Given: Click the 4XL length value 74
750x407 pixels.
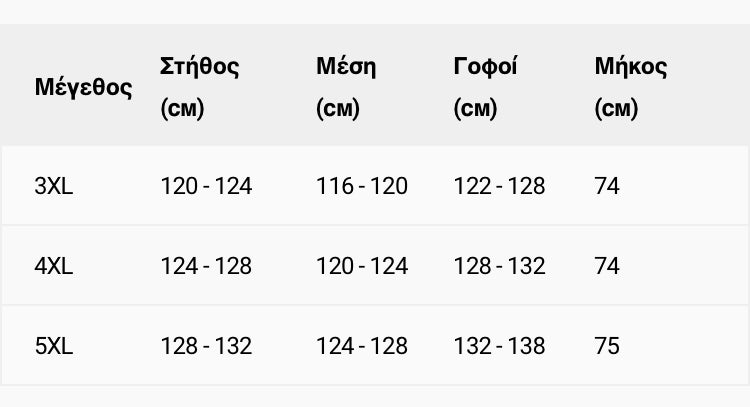Looking at the screenshot, I should click(x=607, y=266).
